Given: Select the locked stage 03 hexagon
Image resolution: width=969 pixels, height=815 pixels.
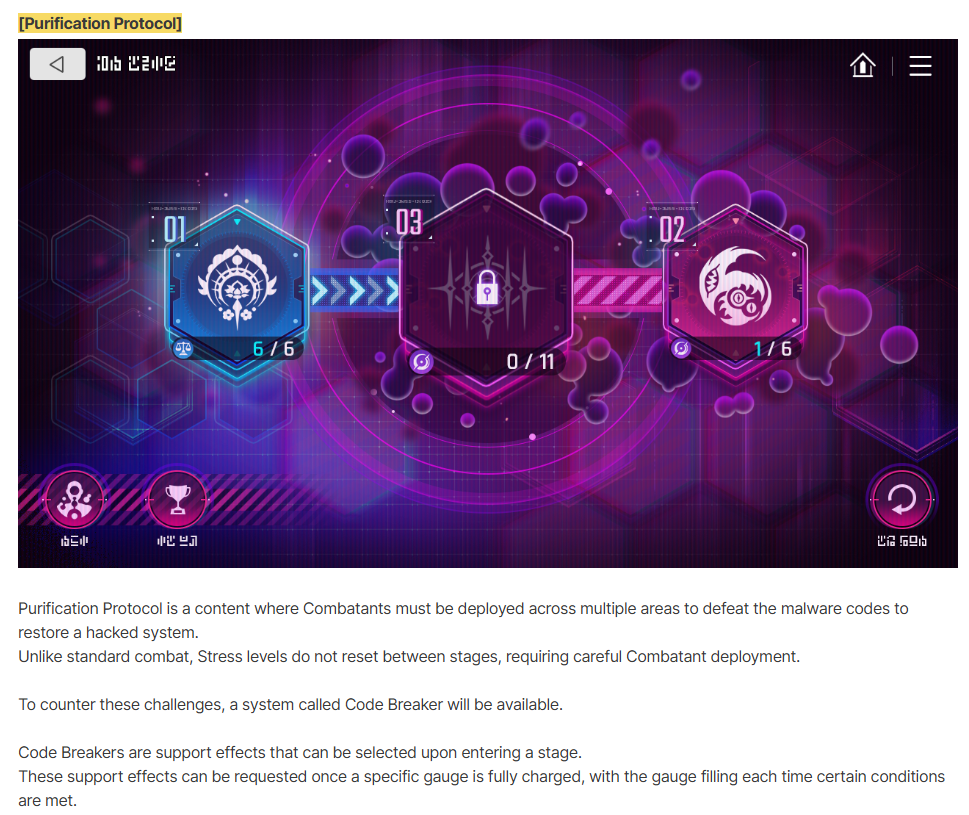Looking at the screenshot, I should [x=486, y=287].
